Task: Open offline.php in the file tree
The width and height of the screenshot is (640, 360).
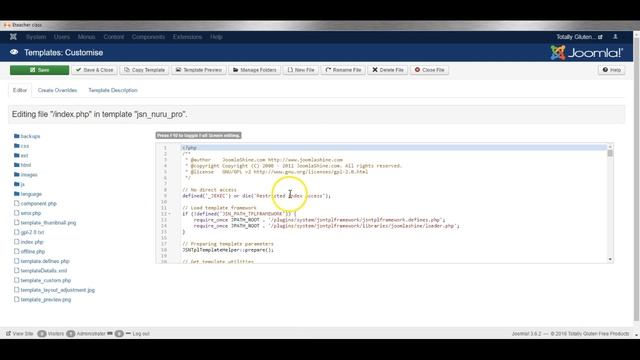Action: [29, 251]
